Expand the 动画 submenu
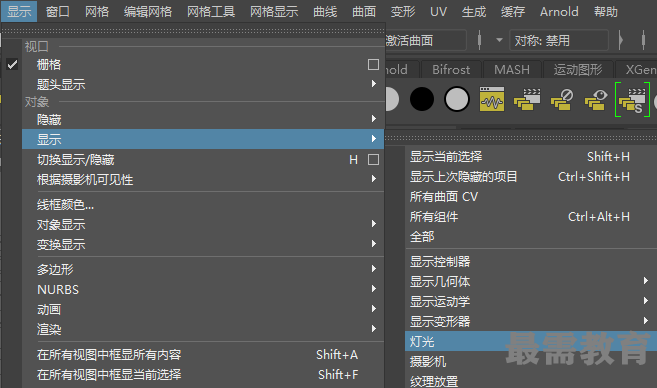The image size is (657, 388). coord(373,309)
